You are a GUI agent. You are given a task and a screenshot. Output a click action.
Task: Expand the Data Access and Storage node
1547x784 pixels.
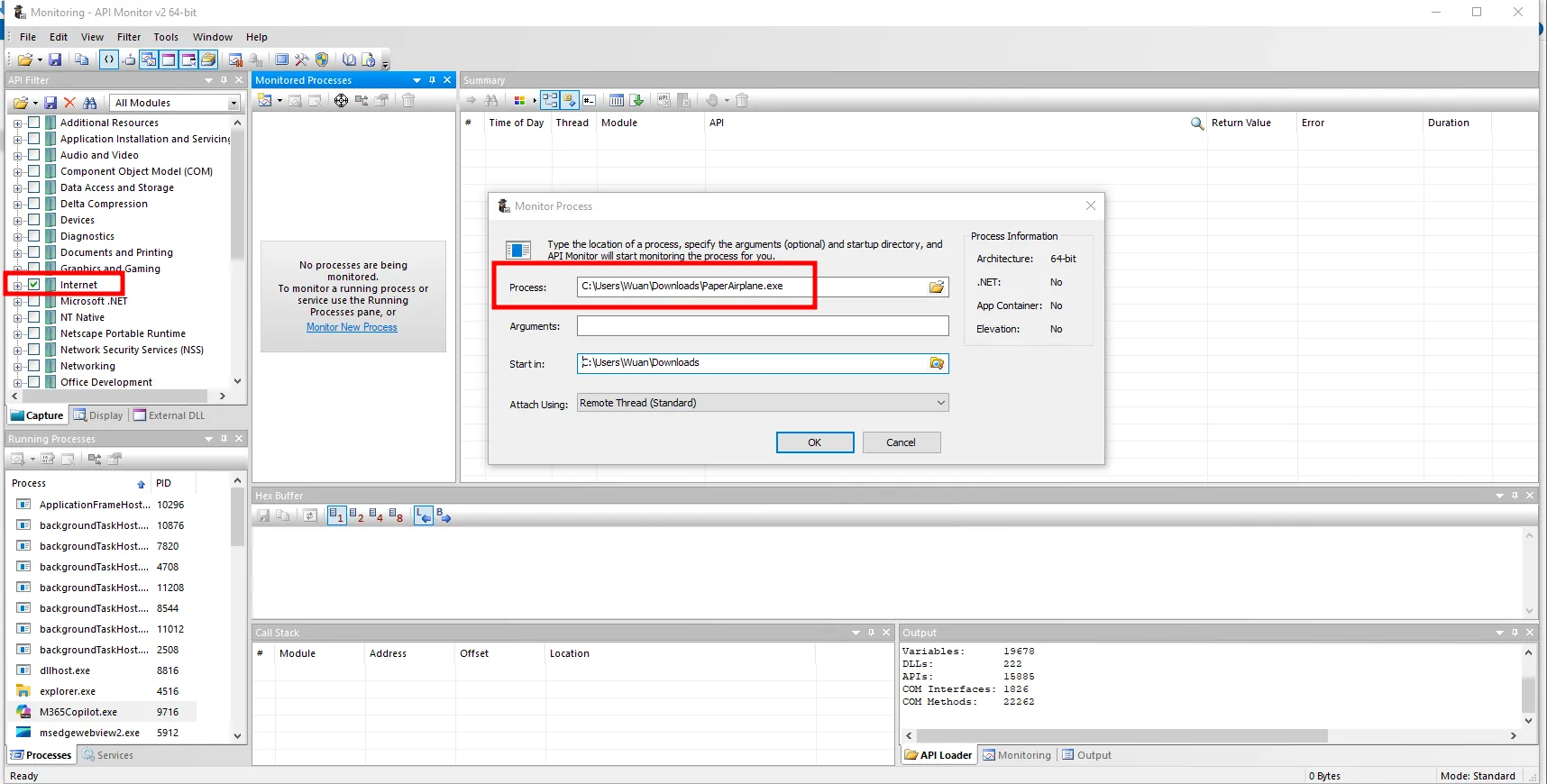point(17,188)
